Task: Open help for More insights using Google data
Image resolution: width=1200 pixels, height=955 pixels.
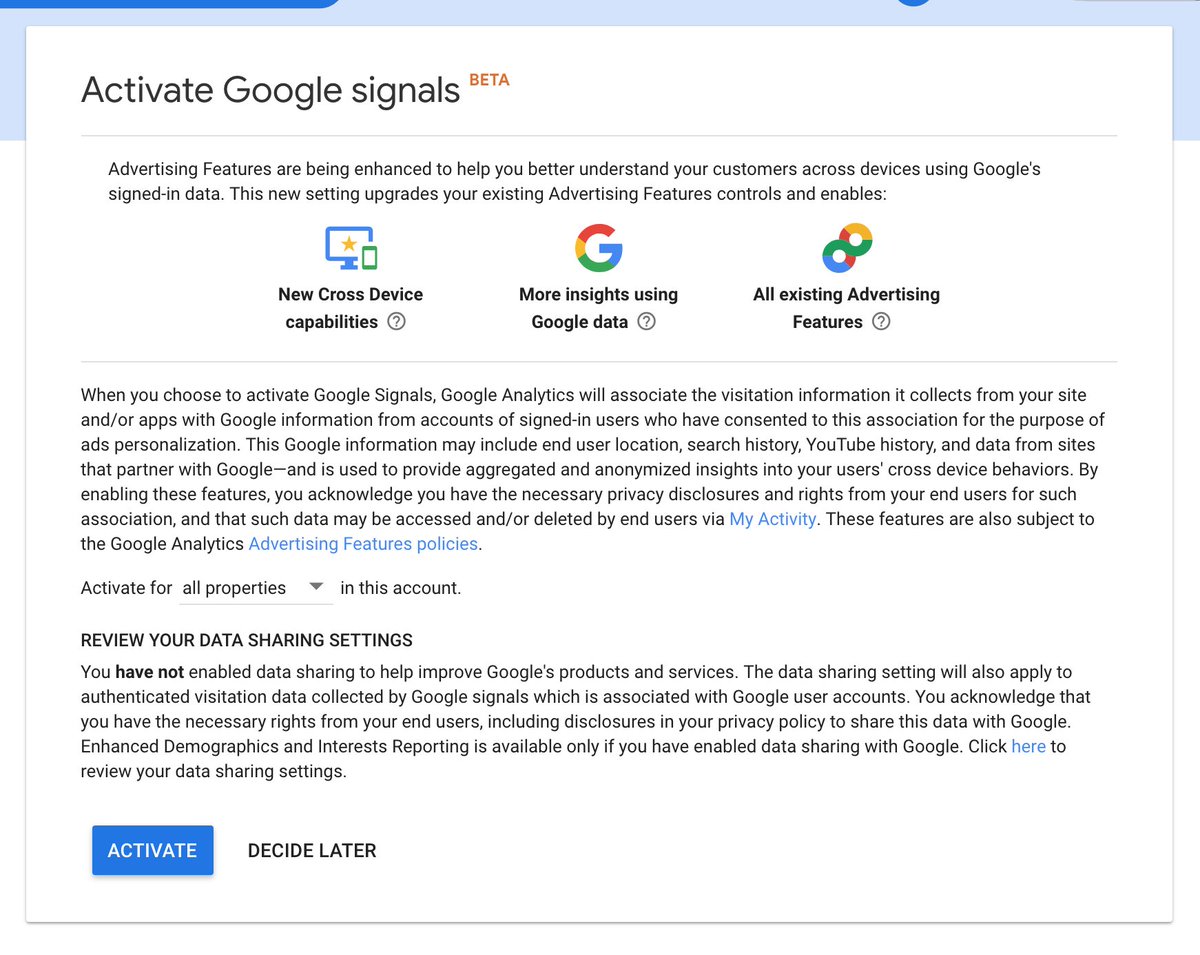Action: click(646, 322)
